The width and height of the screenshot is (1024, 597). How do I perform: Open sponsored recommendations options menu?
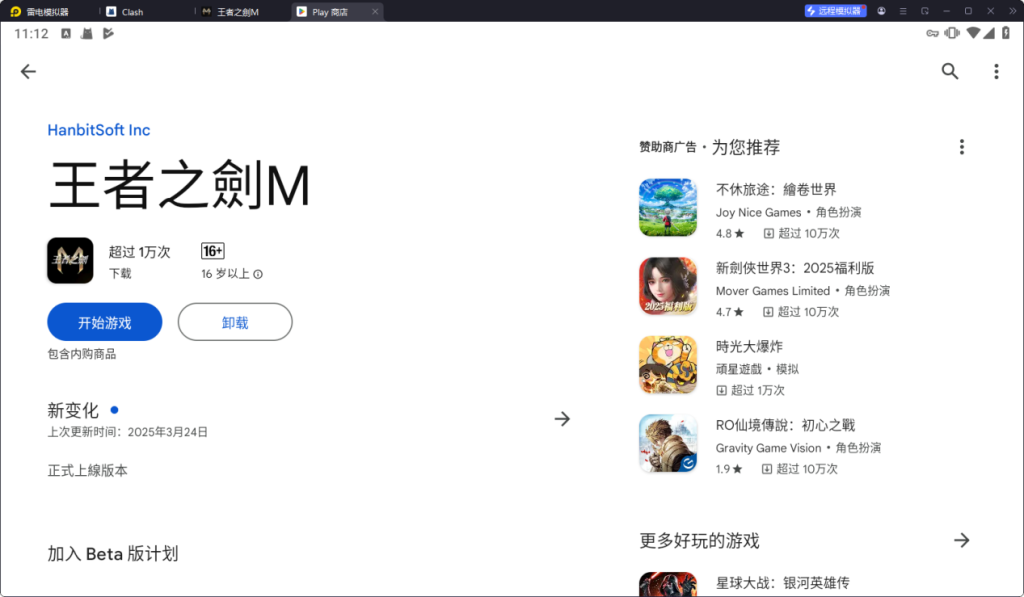point(961,147)
